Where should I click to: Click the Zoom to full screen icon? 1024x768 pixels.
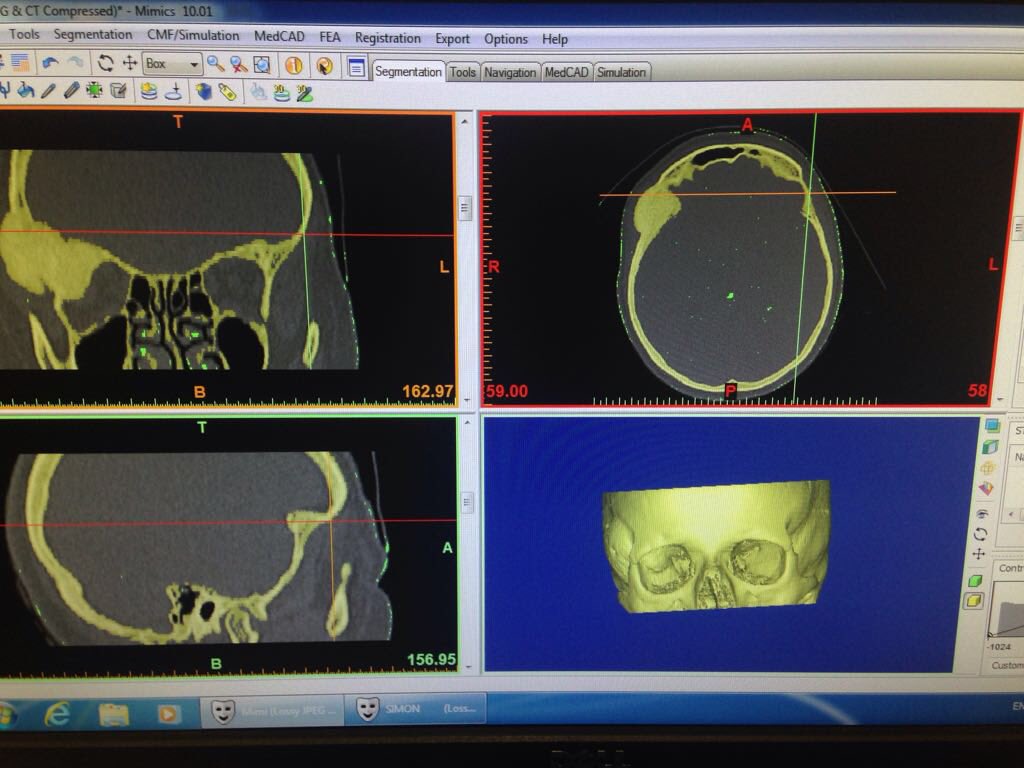point(262,64)
